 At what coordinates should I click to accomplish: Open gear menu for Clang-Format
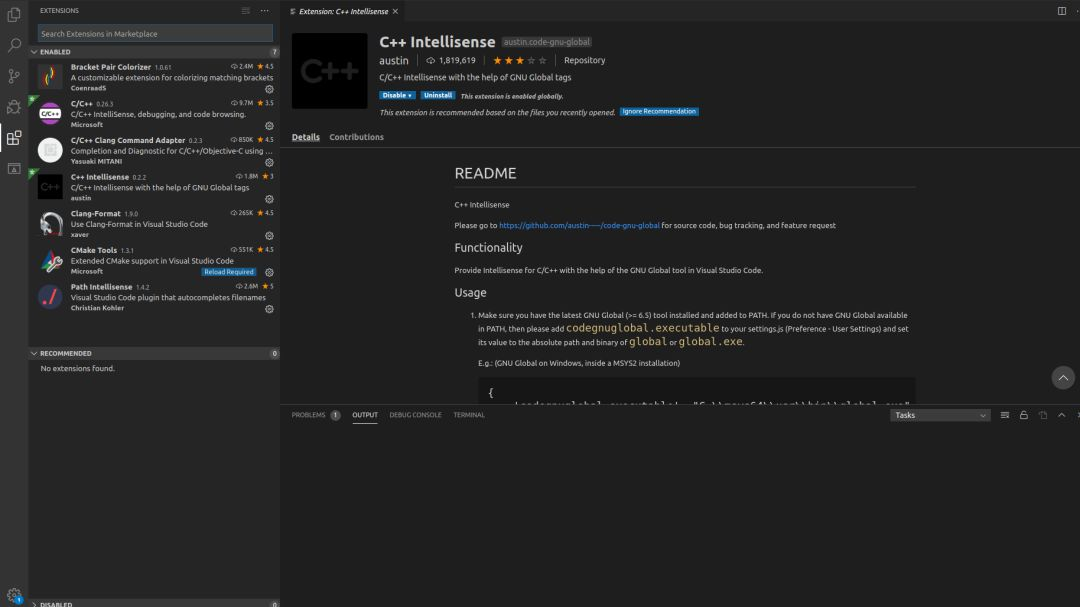pyautogui.click(x=269, y=236)
